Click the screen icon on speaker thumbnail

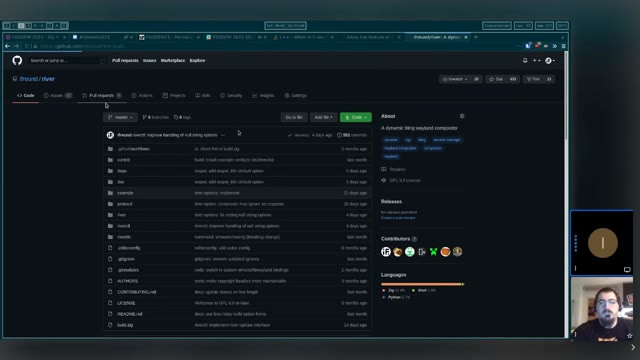(x=627, y=269)
